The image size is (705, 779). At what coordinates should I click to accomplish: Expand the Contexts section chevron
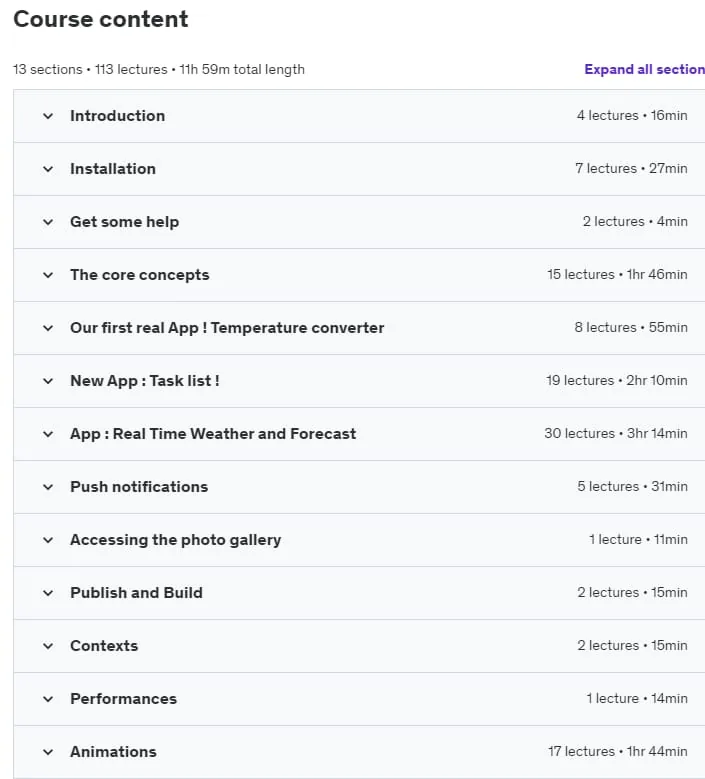point(48,646)
